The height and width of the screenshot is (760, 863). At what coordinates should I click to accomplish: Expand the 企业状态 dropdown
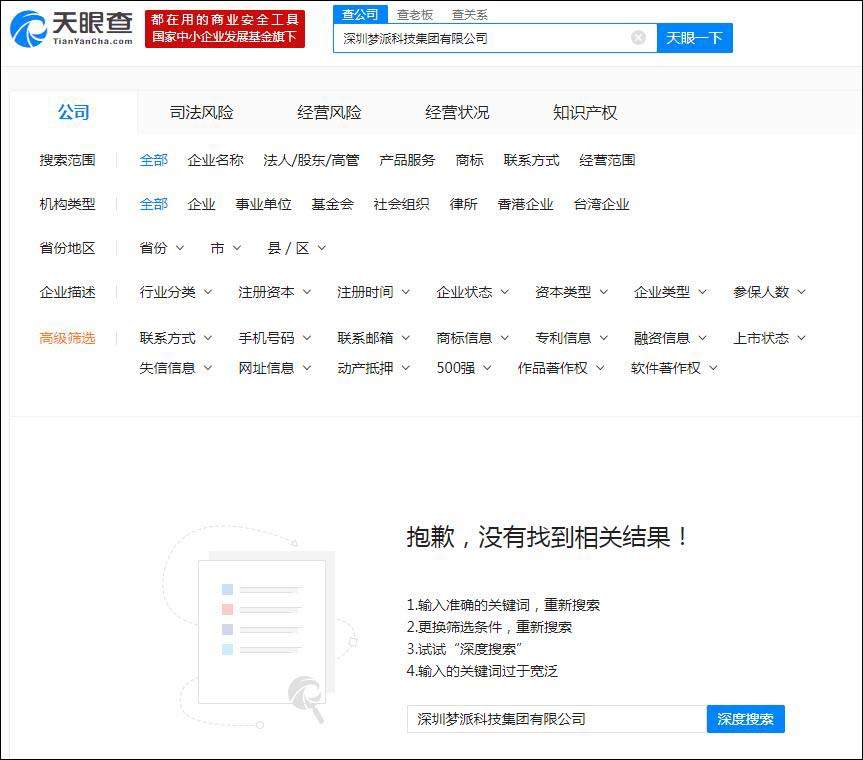(x=473, y=292)
